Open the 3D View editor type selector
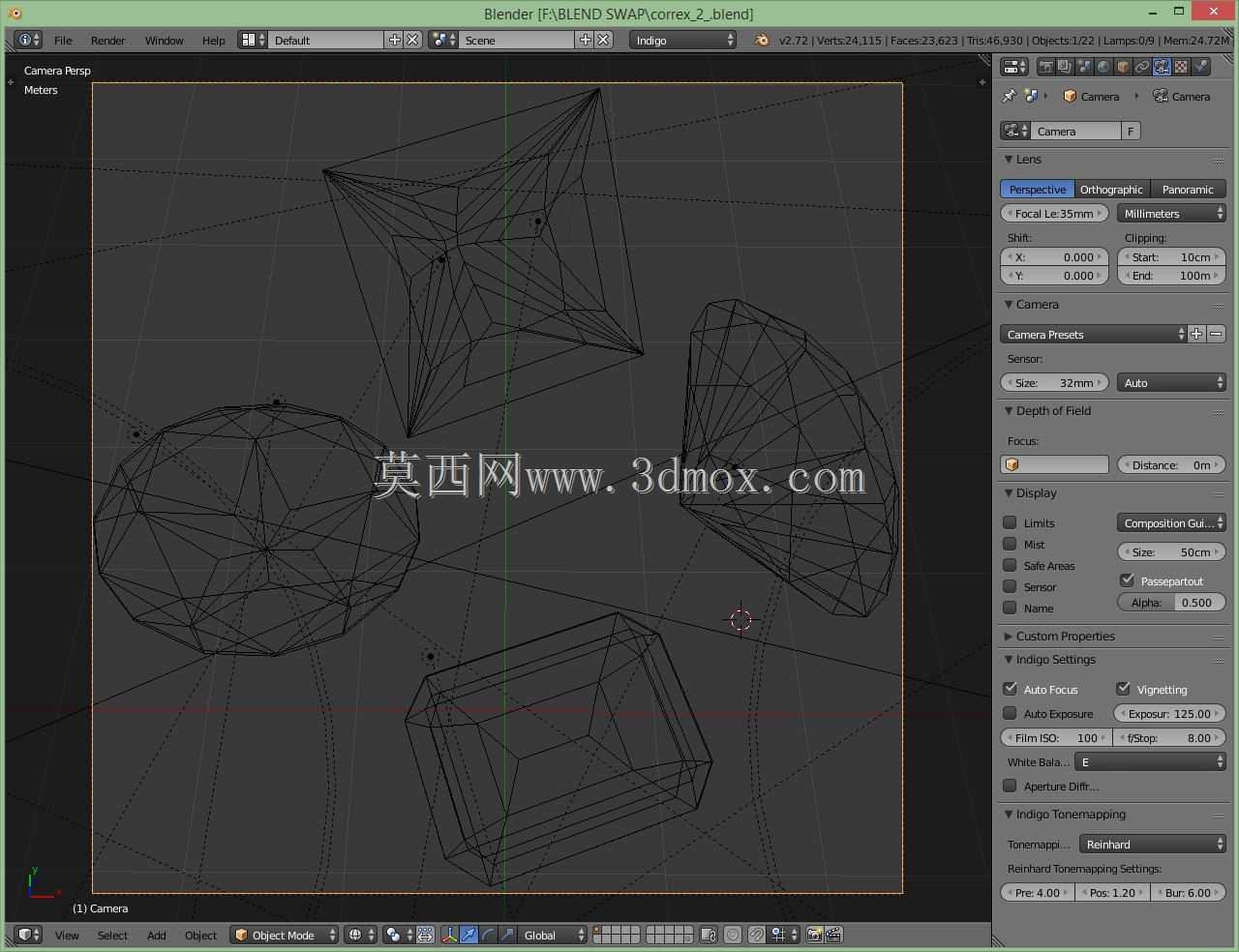Screen dimensions: 1239x952 pos(29,935)
